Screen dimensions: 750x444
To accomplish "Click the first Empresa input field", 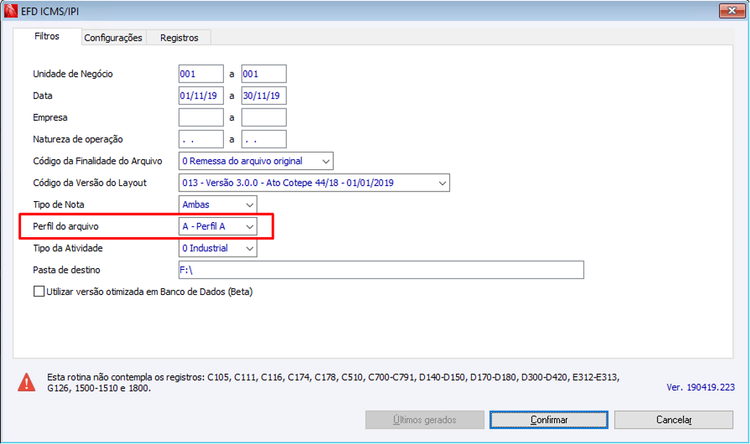I will coord(201,118).
